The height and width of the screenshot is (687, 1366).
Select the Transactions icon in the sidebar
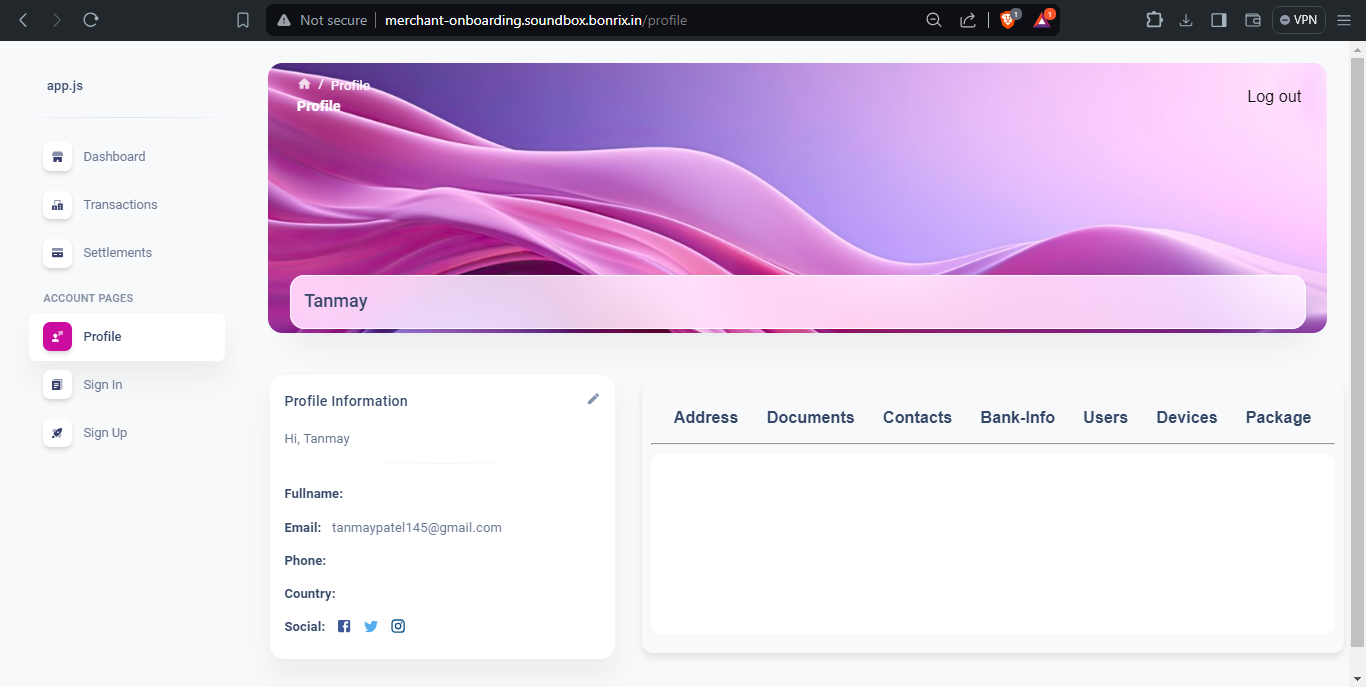(57, 204)
